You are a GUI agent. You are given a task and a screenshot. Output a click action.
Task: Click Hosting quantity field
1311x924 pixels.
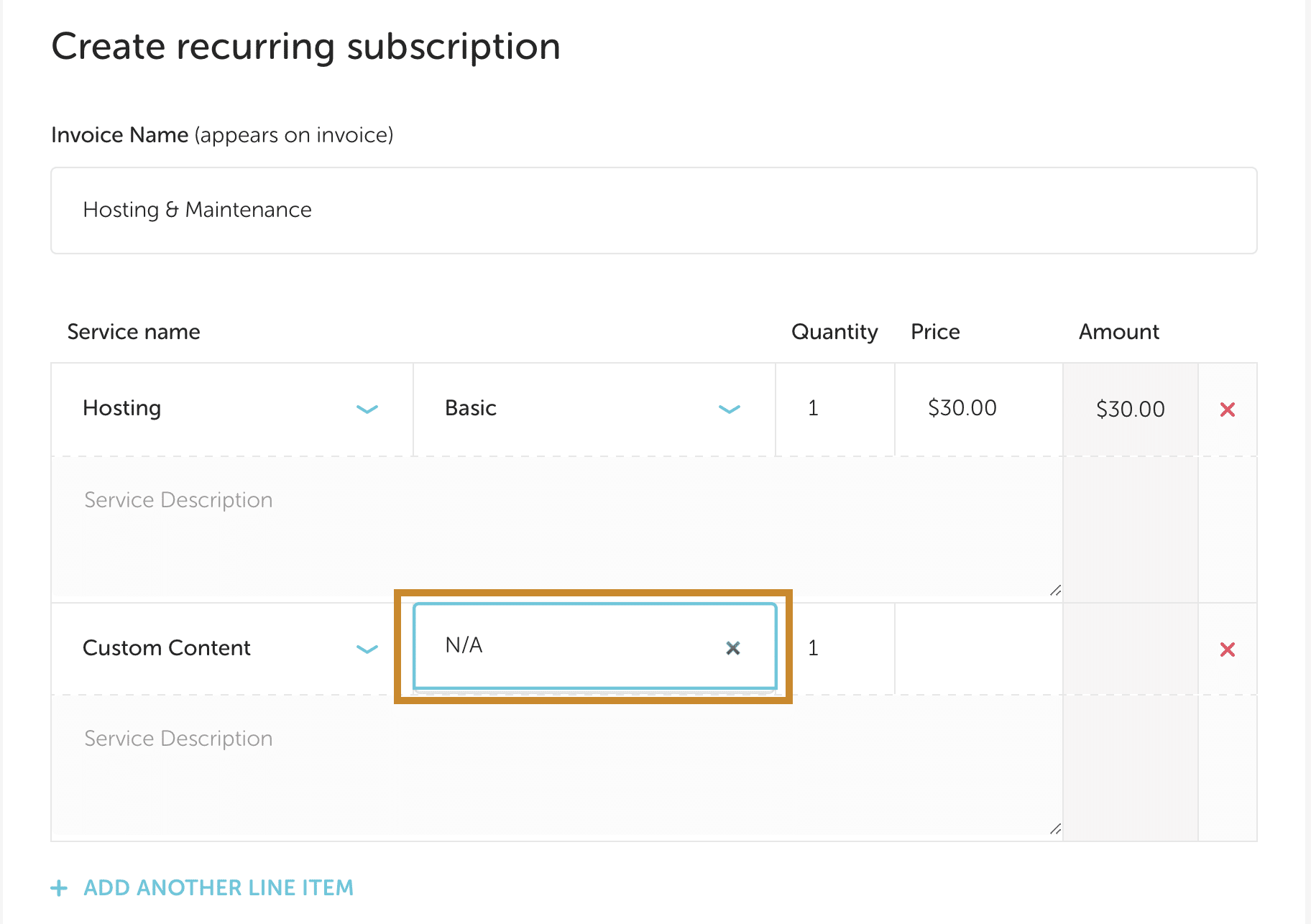pyautogui.click(x=834, y=409)
